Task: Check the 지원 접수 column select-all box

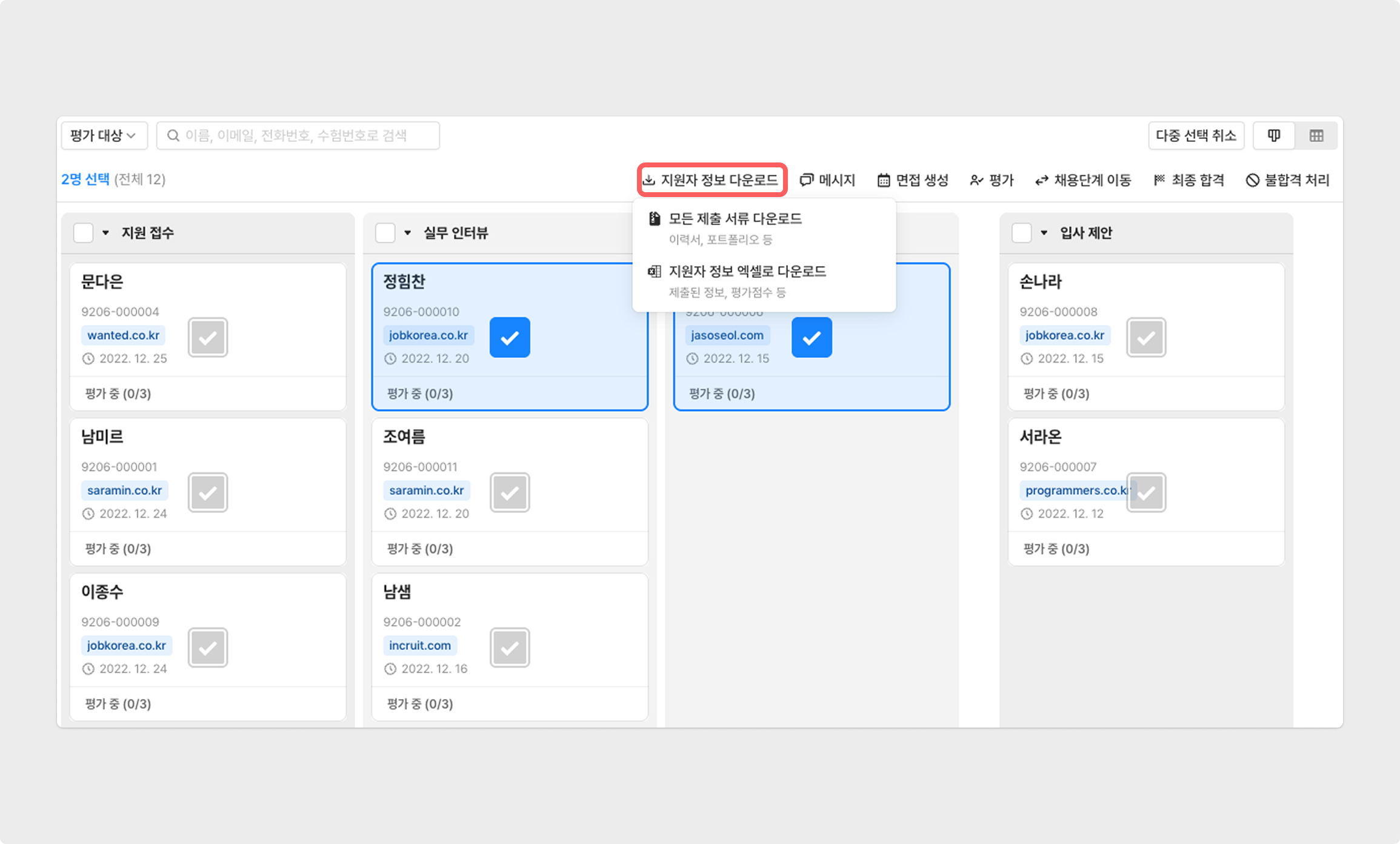Action: pos(83,233)
